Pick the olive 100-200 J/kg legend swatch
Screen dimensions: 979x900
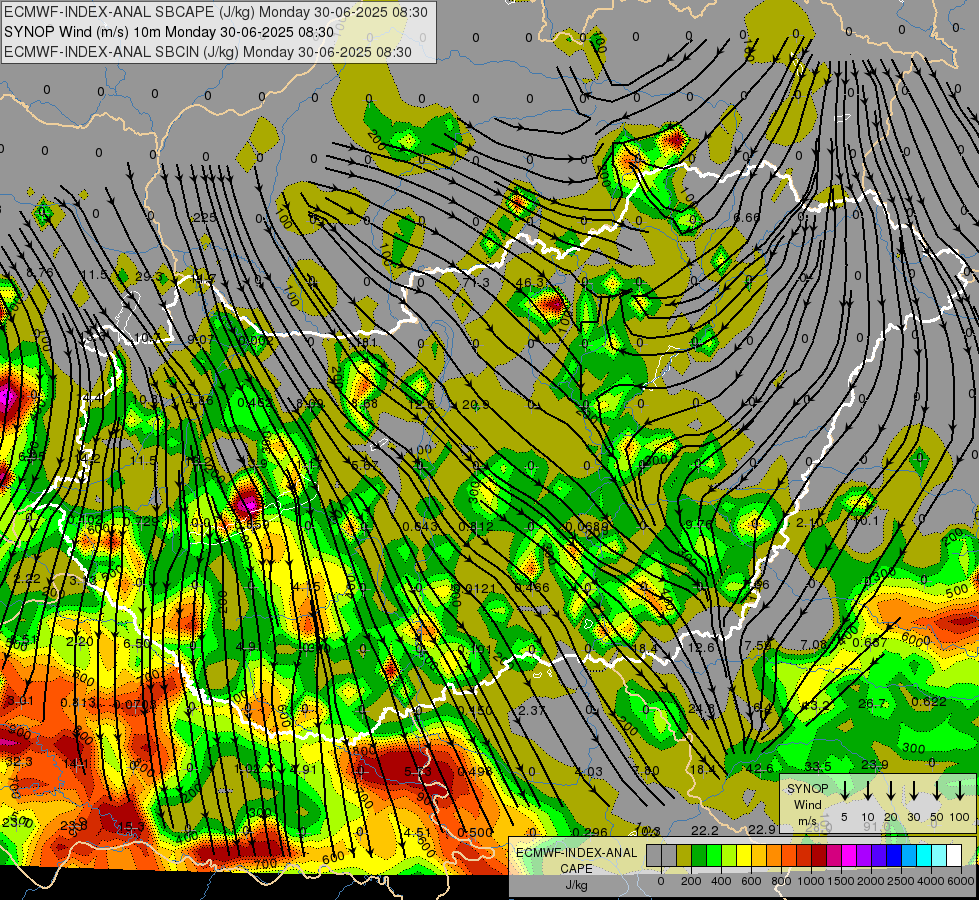(684, 855)
